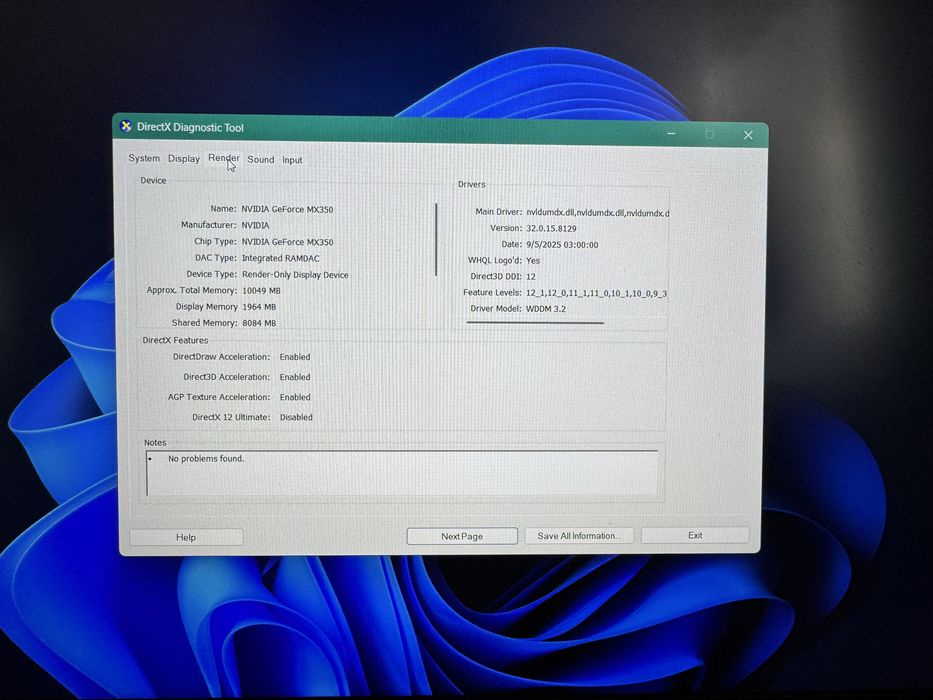Click the DirectX Diagnostic Tool title text
Viewport: 933px width, 700px height.
[190, 127]
